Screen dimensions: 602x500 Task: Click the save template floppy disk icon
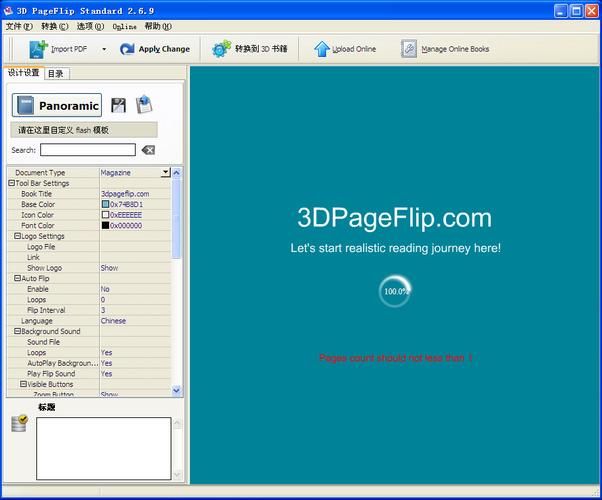119,105
